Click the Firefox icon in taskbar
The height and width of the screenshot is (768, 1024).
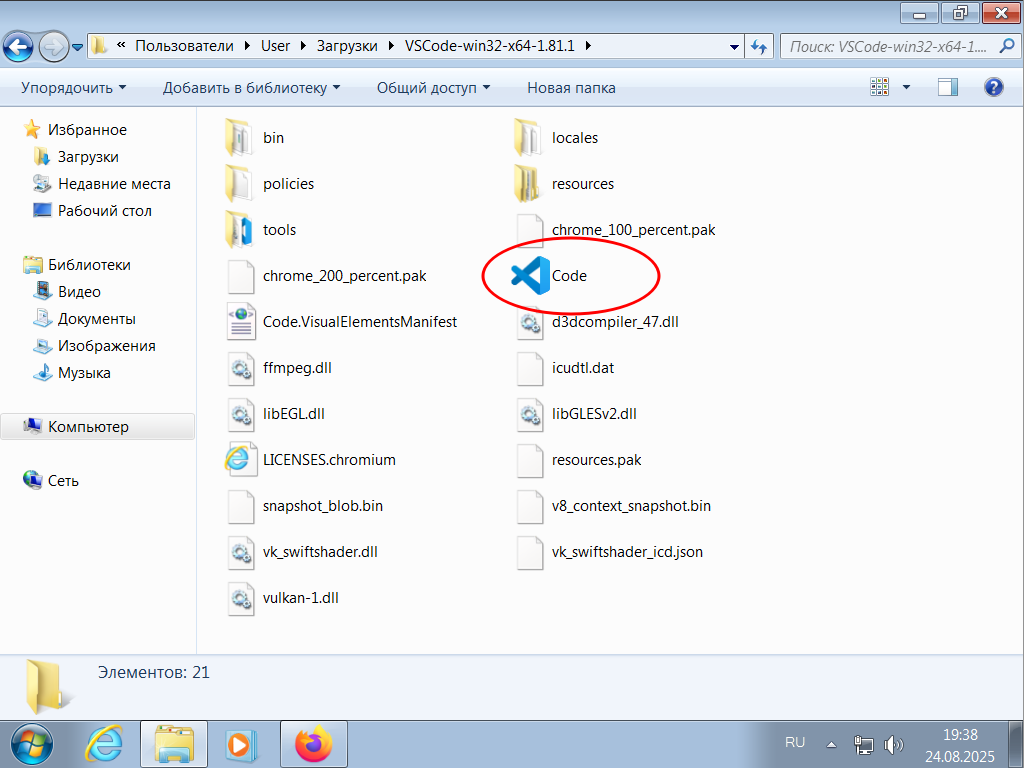click(313, 744)
